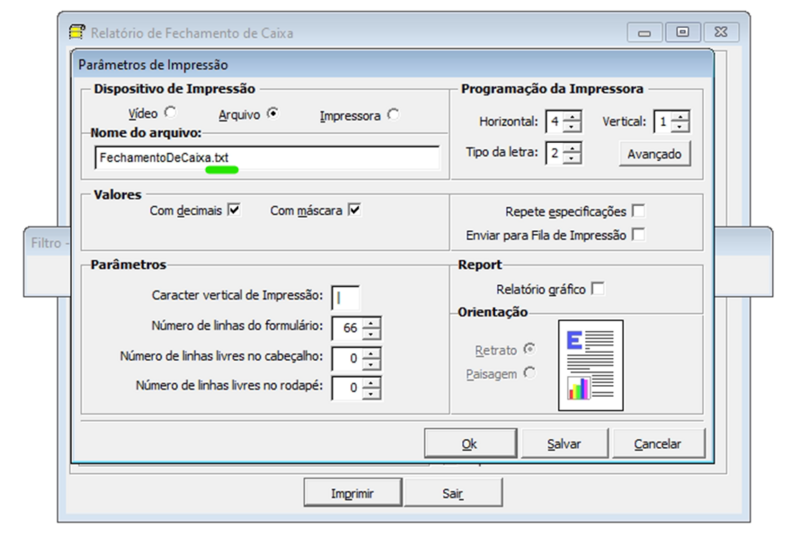Increase the Horizontal value

572,117
